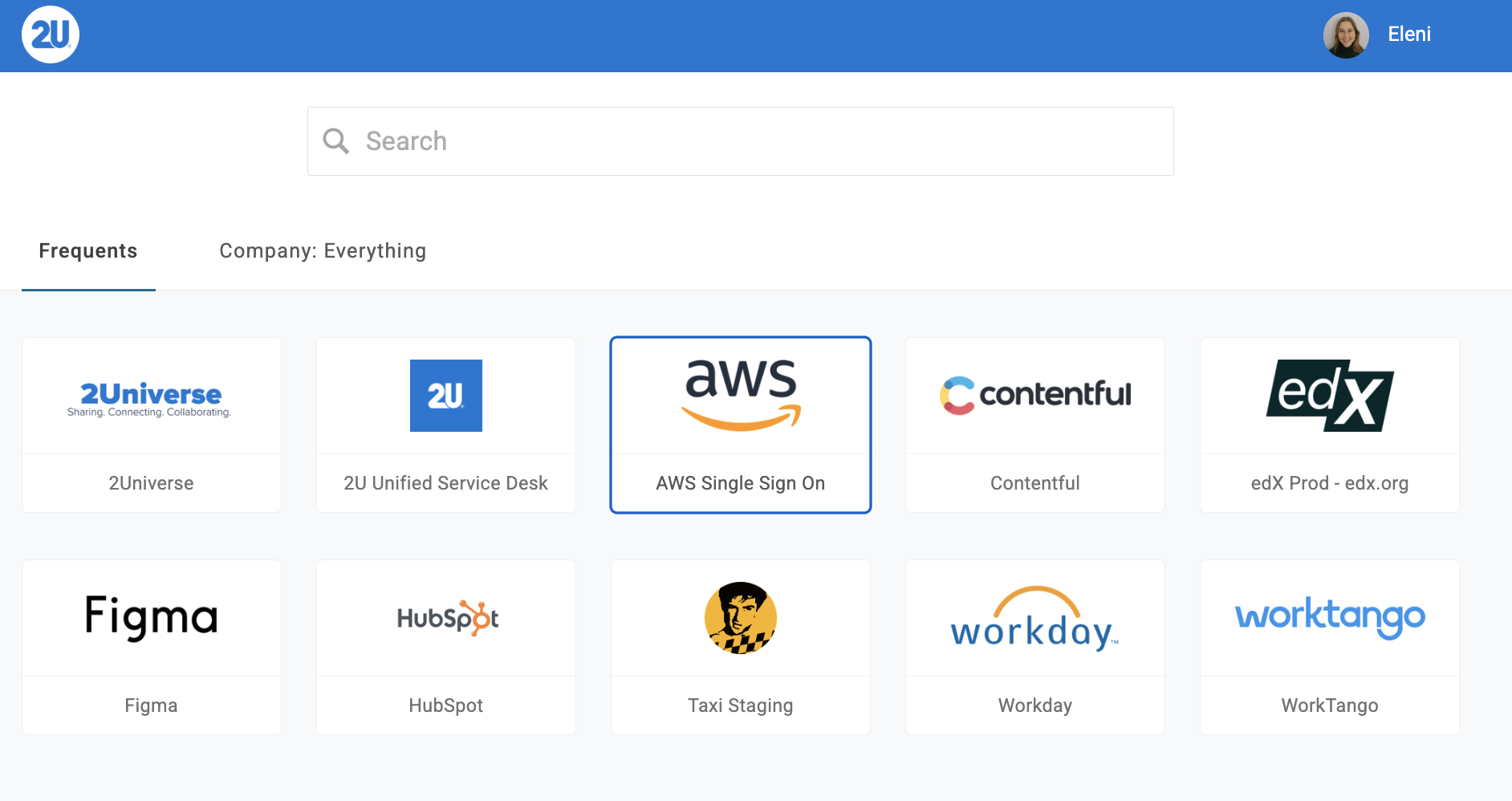Screen dimensions: 1512x801
Task: Open the HubSpot logo tile
Action: tap(446, 617)
